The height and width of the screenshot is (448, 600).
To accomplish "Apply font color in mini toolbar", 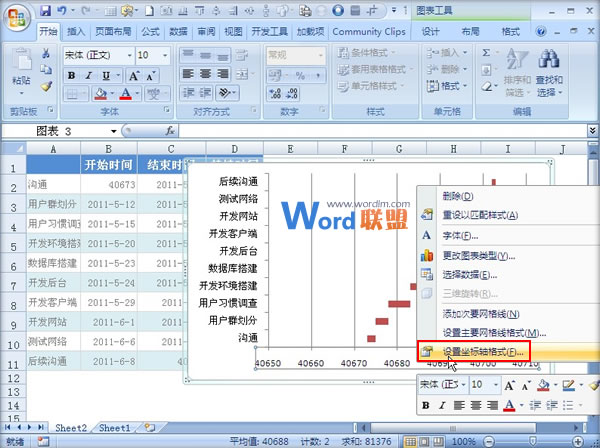I will click(509, 405).
